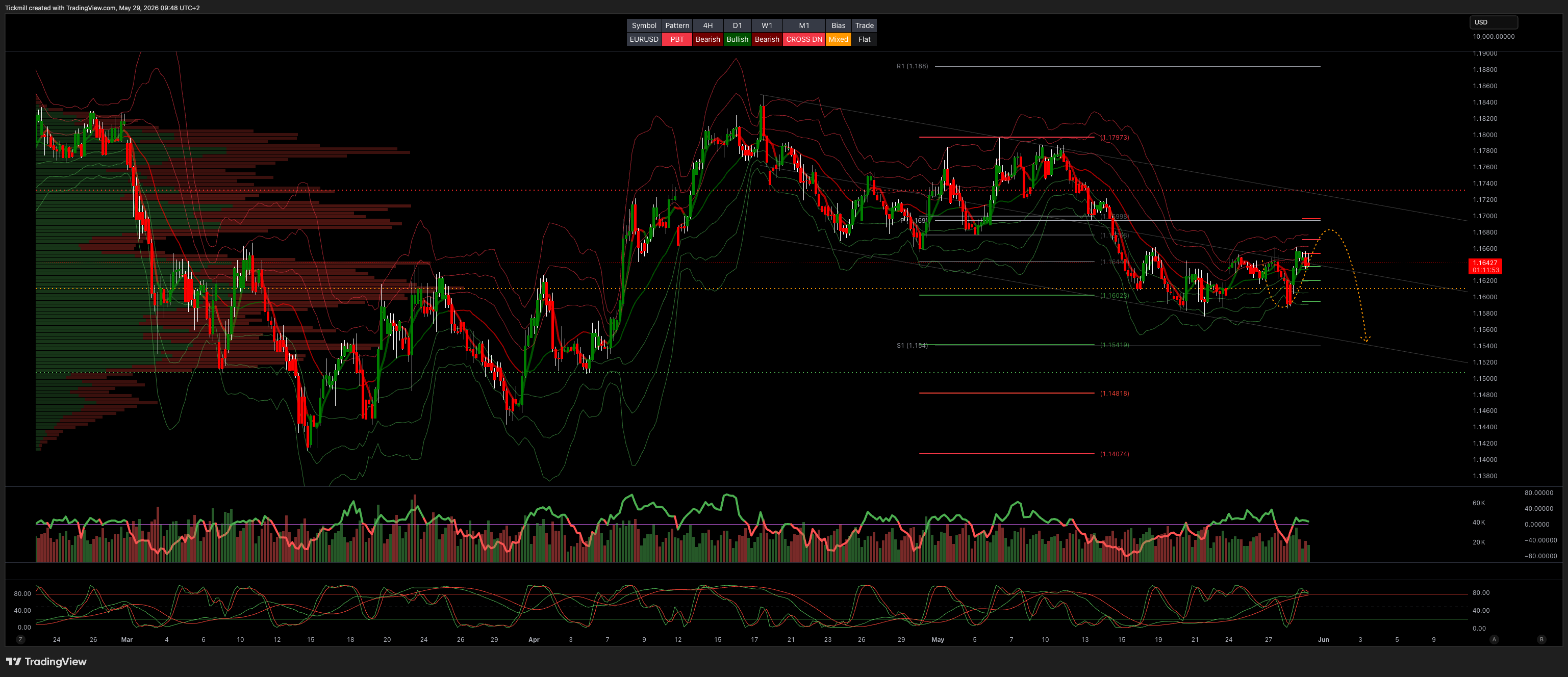Click the 1.15000 price scale label
This screenshot has height=677, width=1568.
(x=1485, y=378)
